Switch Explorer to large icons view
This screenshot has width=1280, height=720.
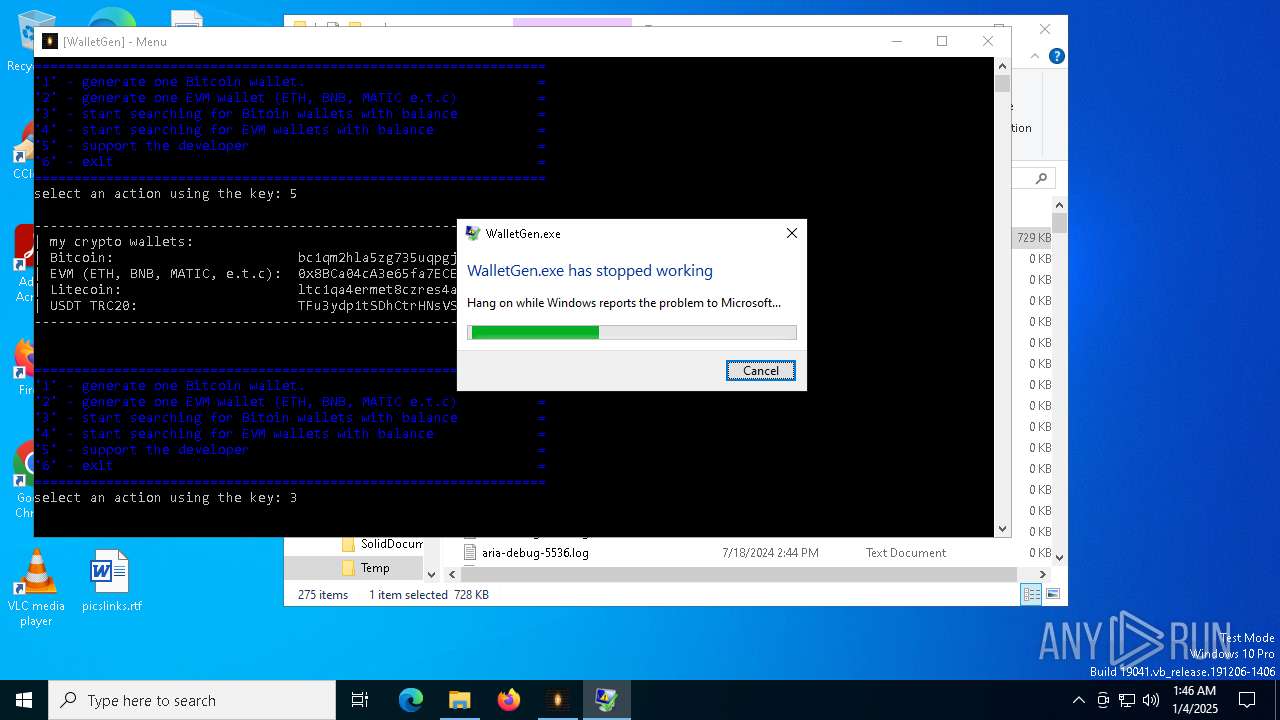(1051, 594)
